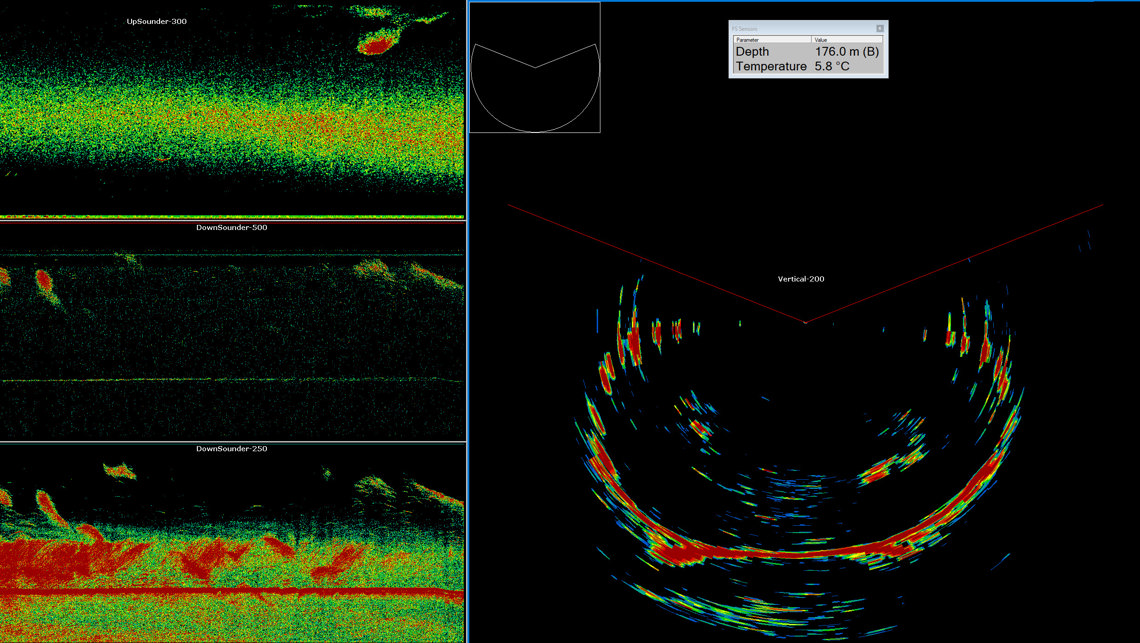The image size is (1140, 643).
Task: Close the sensors readout panel
Action: [x=880, y=29]
